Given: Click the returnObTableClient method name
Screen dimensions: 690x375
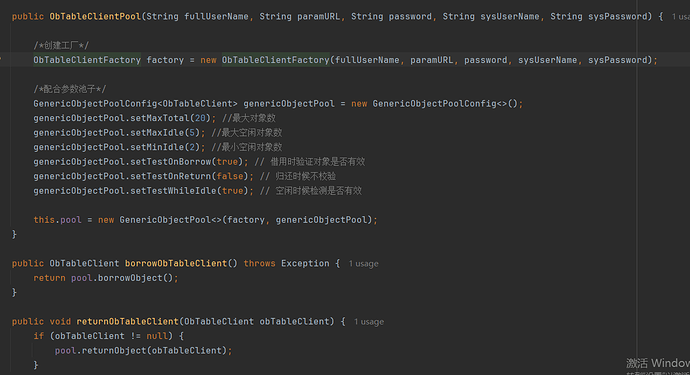Looking at the screenshot, I should click(x=128, y=321).
